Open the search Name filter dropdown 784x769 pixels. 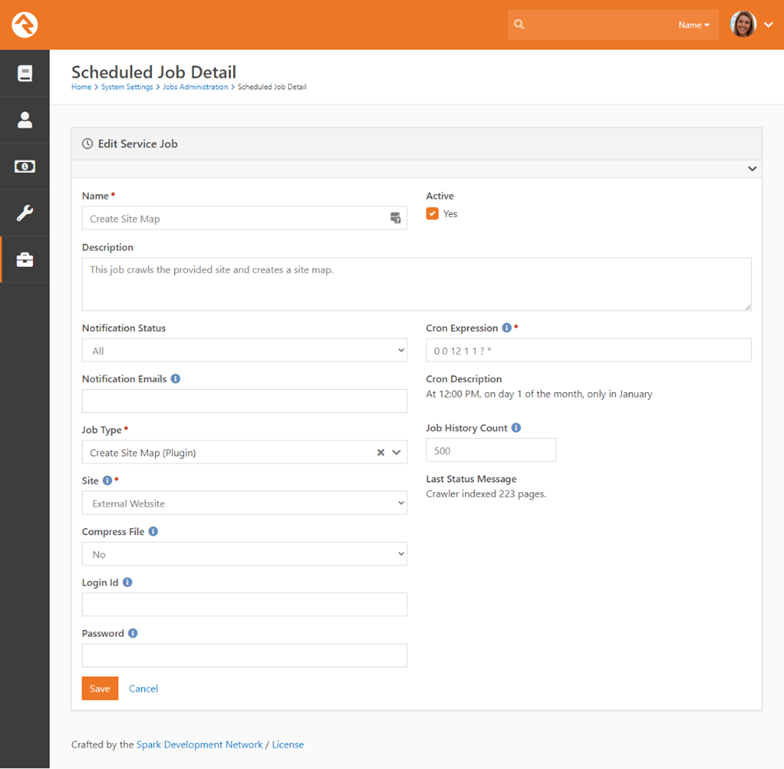pos(694,25)
